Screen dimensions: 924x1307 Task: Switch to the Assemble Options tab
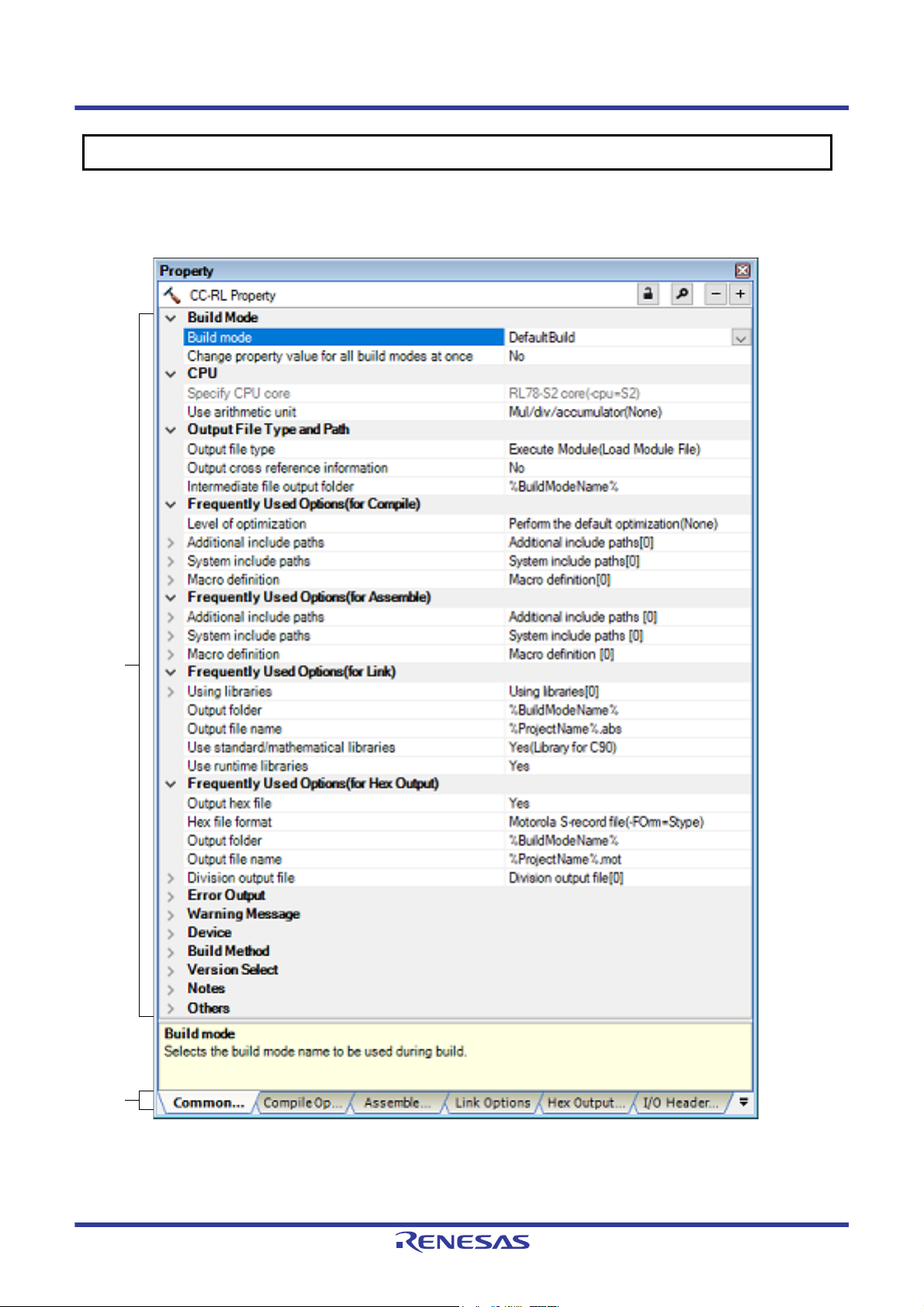(x=397, y=1102)
